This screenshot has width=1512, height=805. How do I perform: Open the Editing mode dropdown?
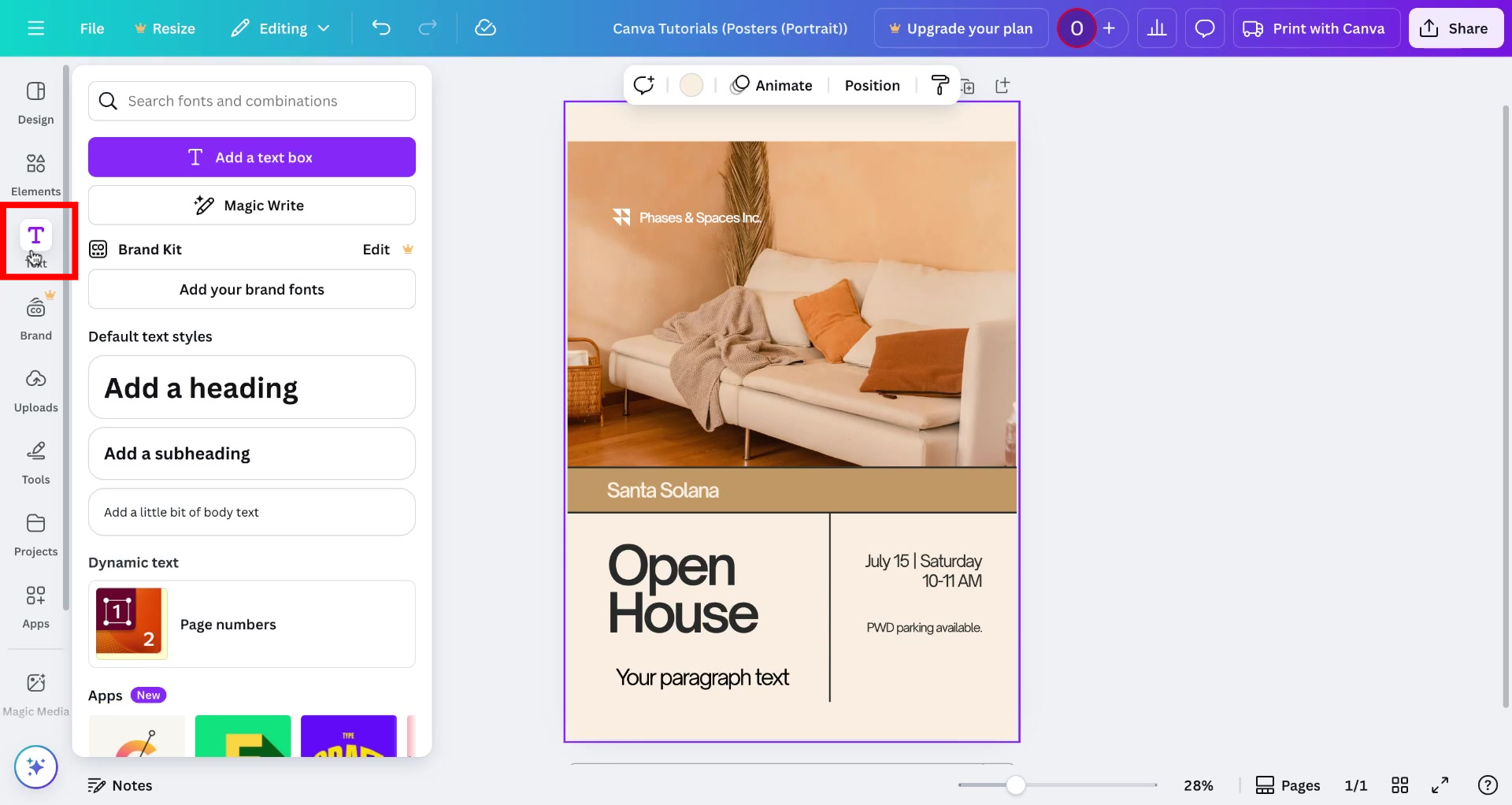click(x=280, y=28)
